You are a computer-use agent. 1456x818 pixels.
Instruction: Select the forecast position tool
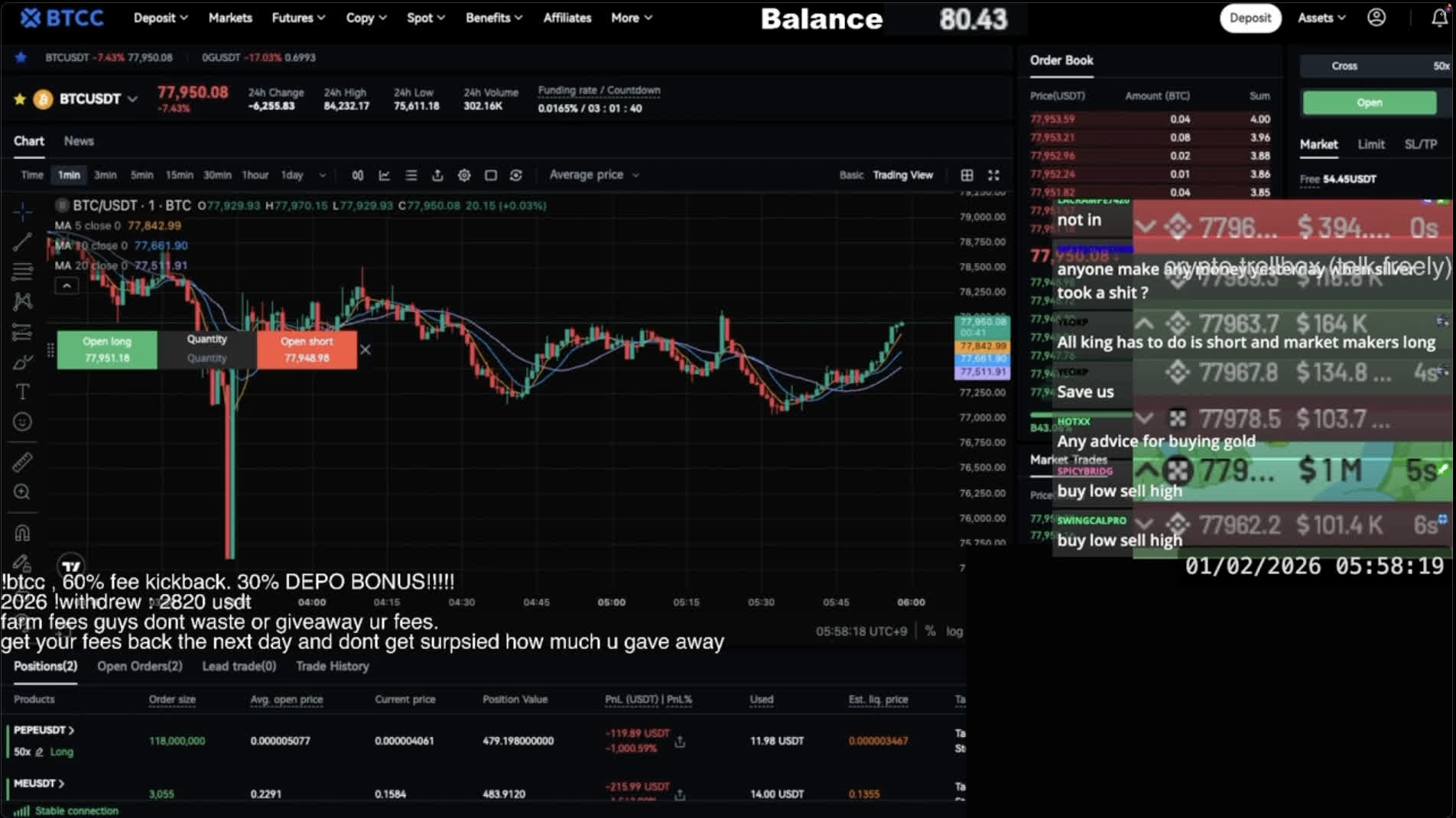point(22,332)
